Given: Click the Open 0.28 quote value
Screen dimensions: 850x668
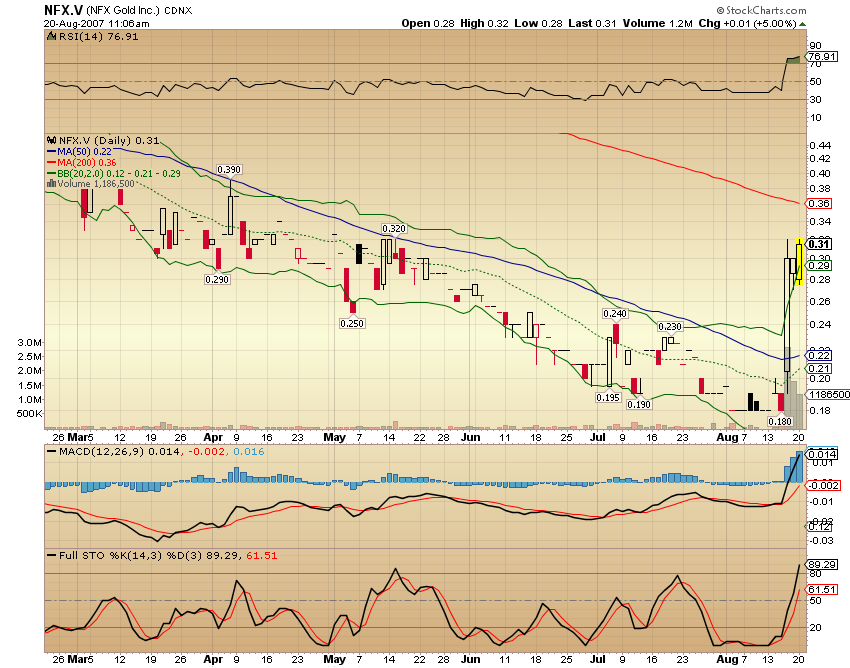Looking at the screenshot, I should (x=428, y=23).
